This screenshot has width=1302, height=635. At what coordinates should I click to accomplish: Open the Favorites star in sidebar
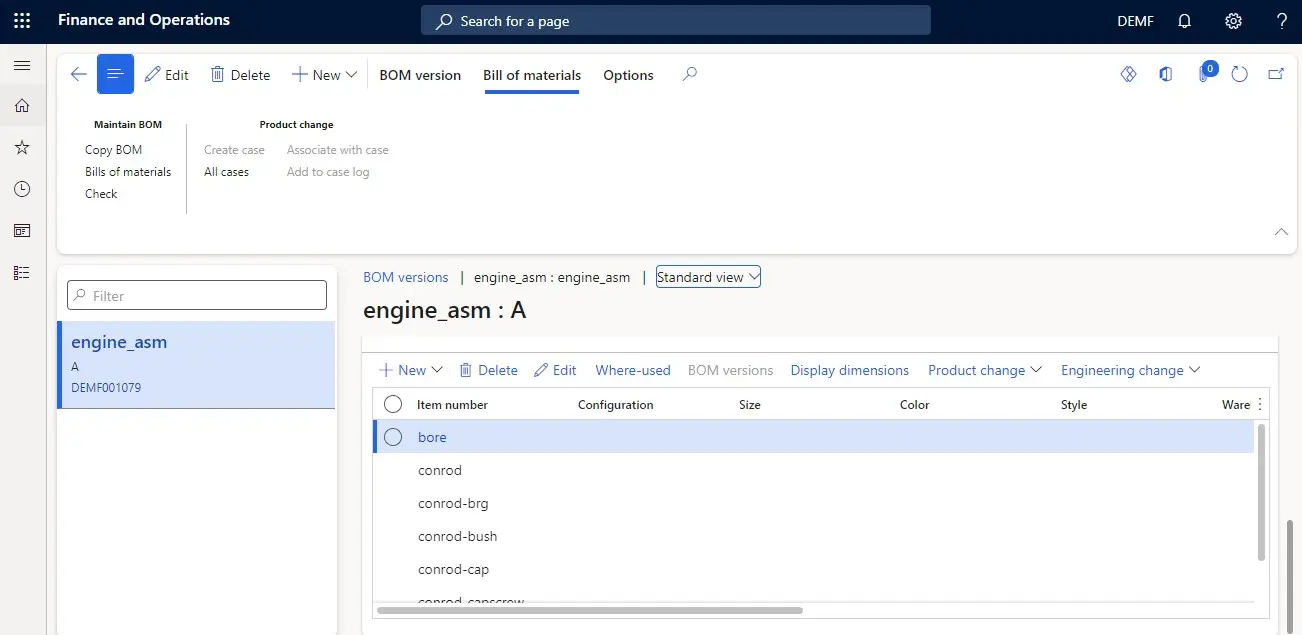(22, 148)
